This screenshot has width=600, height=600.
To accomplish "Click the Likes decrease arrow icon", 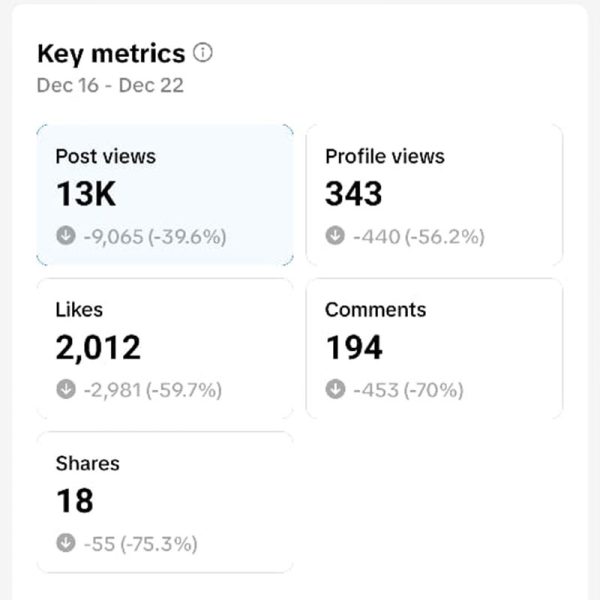I will 66,389.
